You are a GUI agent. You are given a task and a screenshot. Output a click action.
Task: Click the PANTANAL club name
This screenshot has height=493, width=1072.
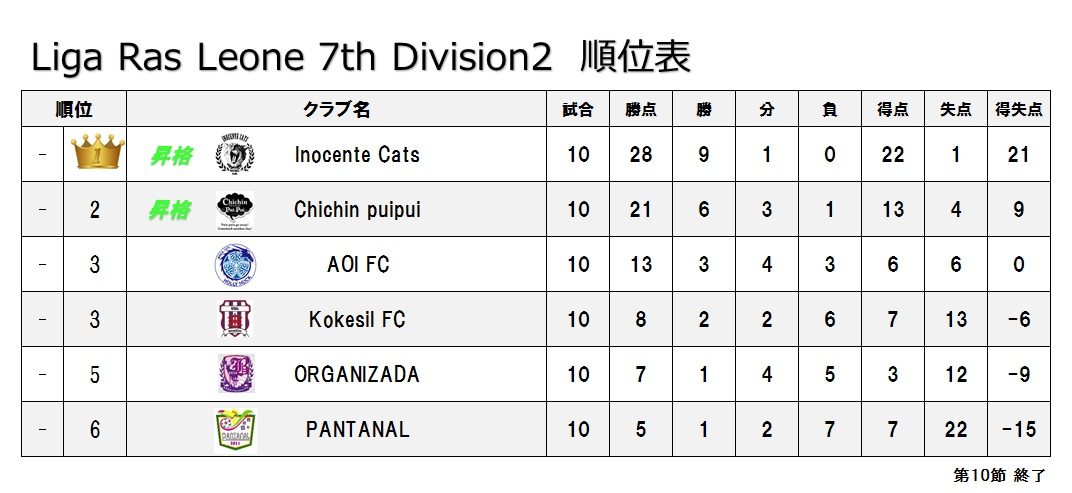358,429
